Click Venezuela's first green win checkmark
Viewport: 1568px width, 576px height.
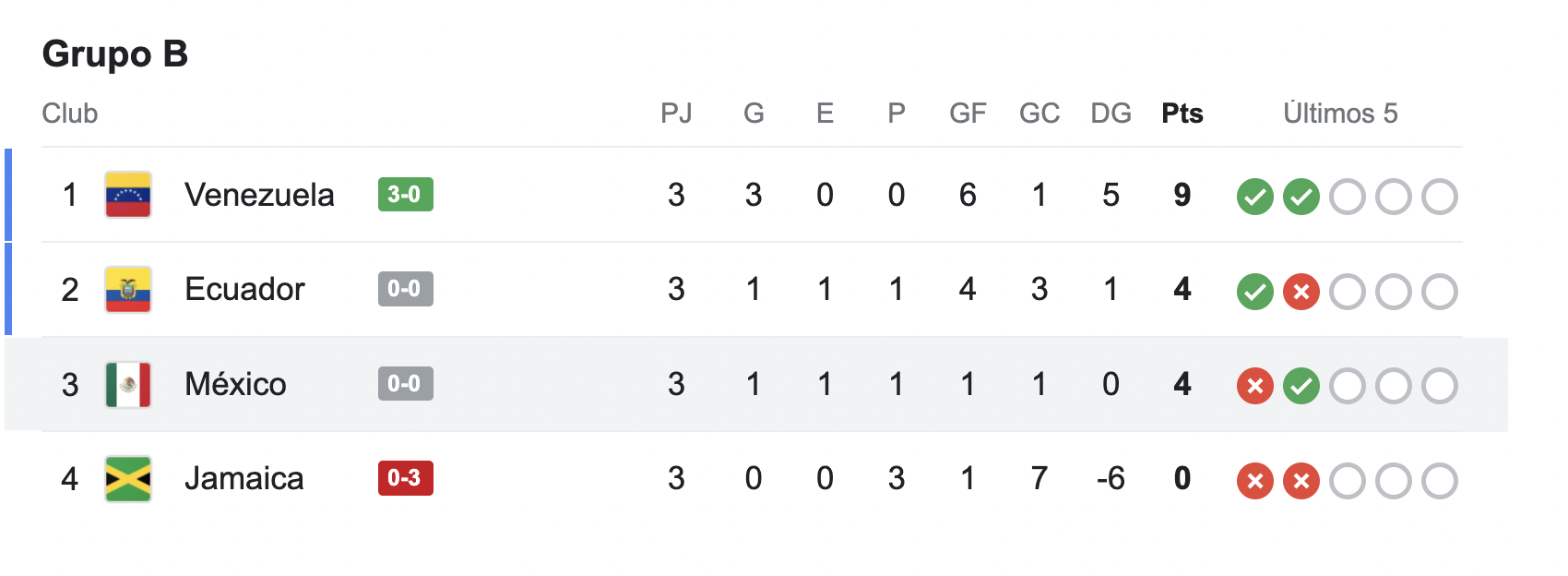pyautogui.click(x=1254, y=197)
